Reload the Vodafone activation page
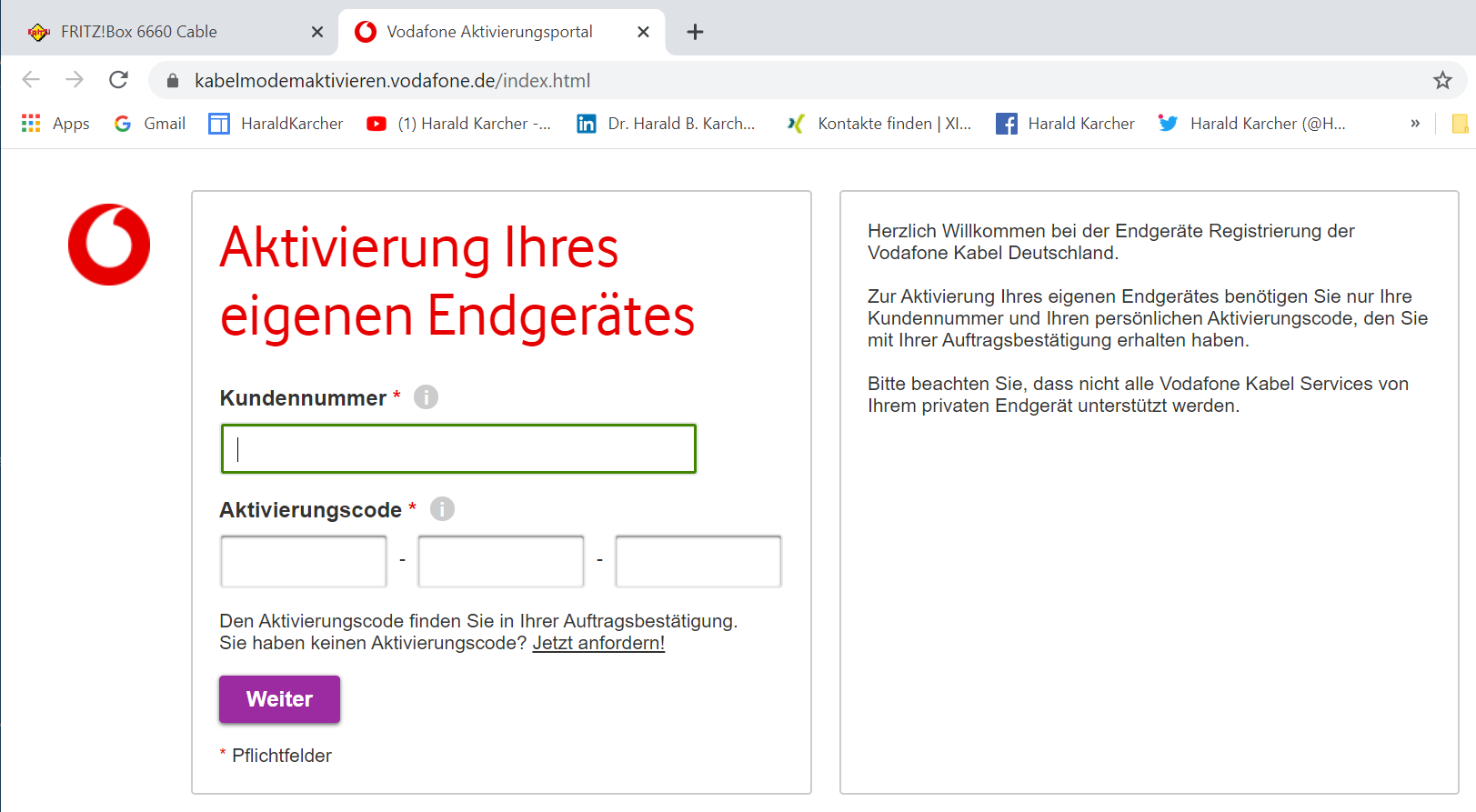This screenshot has height=812, width=1476. [118, 80]
